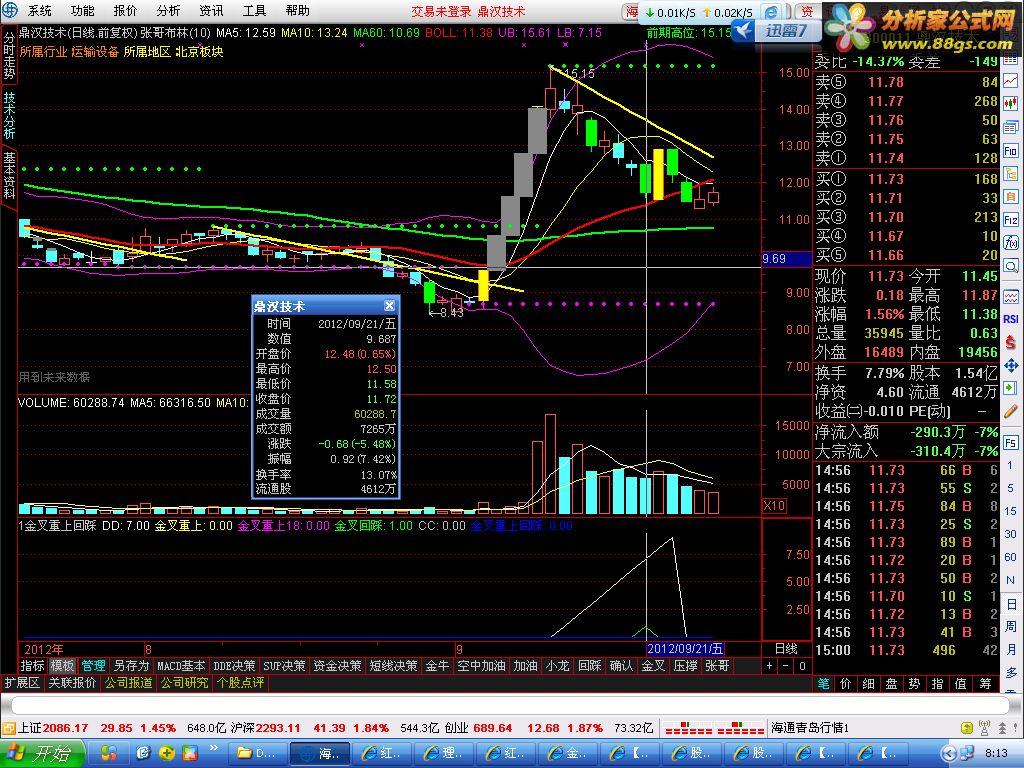Switch to 15-minute period

pos(1010,511)
